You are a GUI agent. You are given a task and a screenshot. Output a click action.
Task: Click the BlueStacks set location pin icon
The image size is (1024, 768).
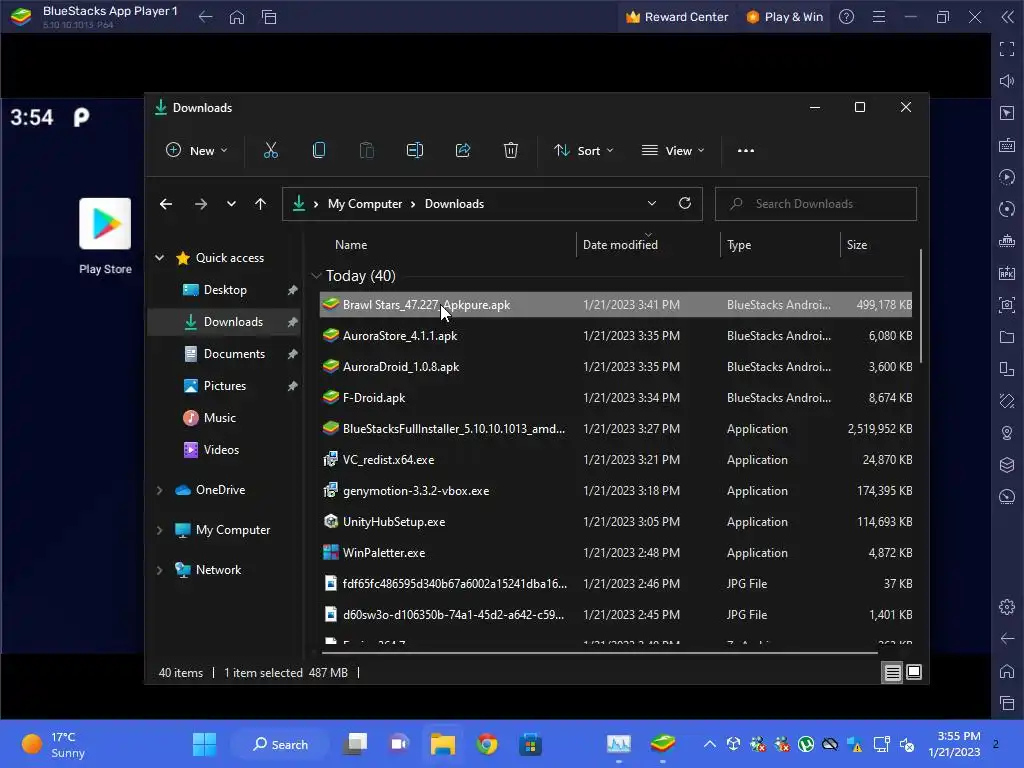pos(1007,433)
